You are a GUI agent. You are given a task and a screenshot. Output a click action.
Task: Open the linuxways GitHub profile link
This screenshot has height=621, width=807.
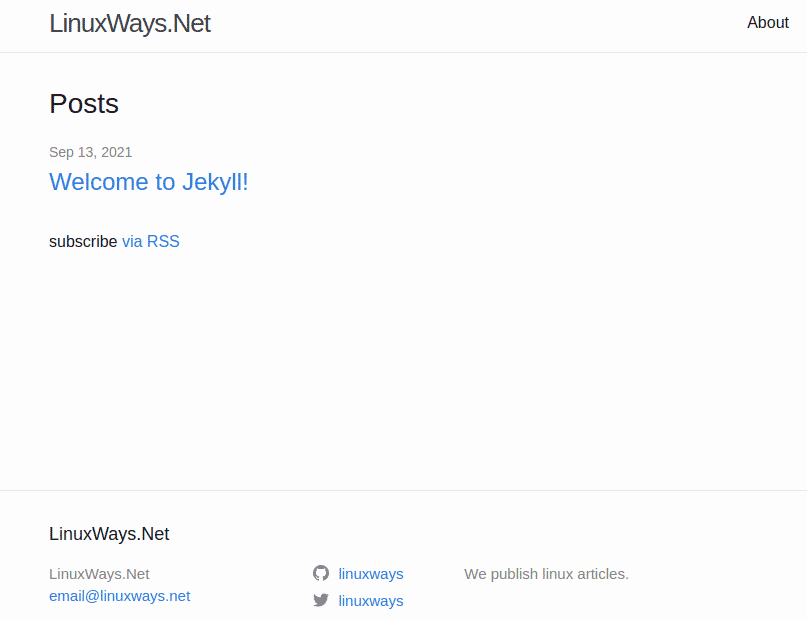(x=371, y=574)
